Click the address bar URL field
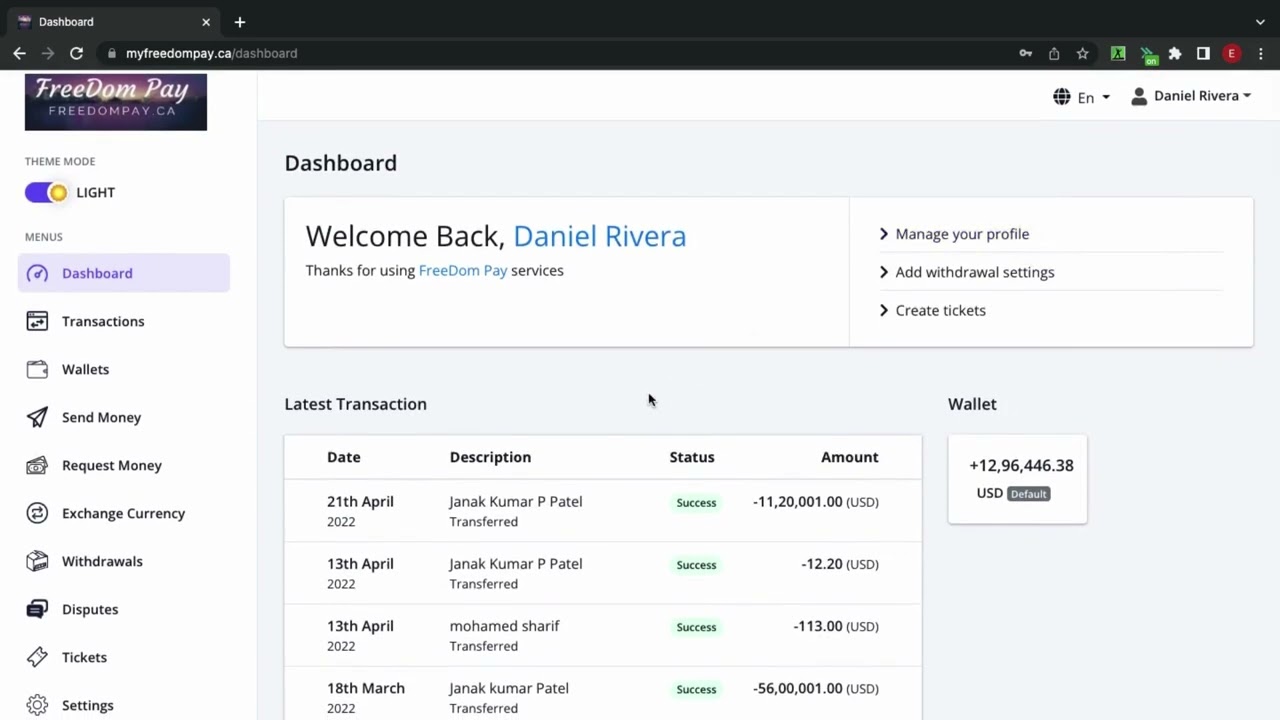This screenshot has height=720, width=1280. [560, 53]
